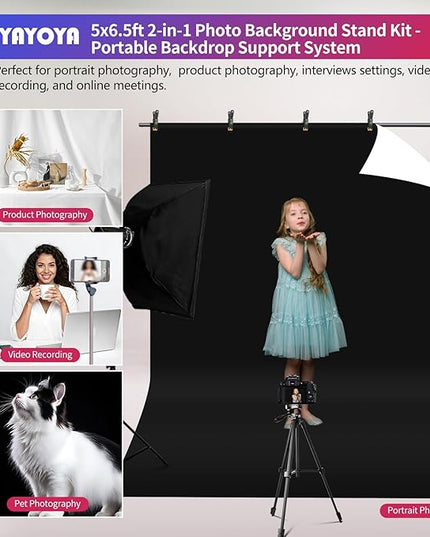Click the description line about portrait photography
Screen dimensions: 430x537
point(215,78)
